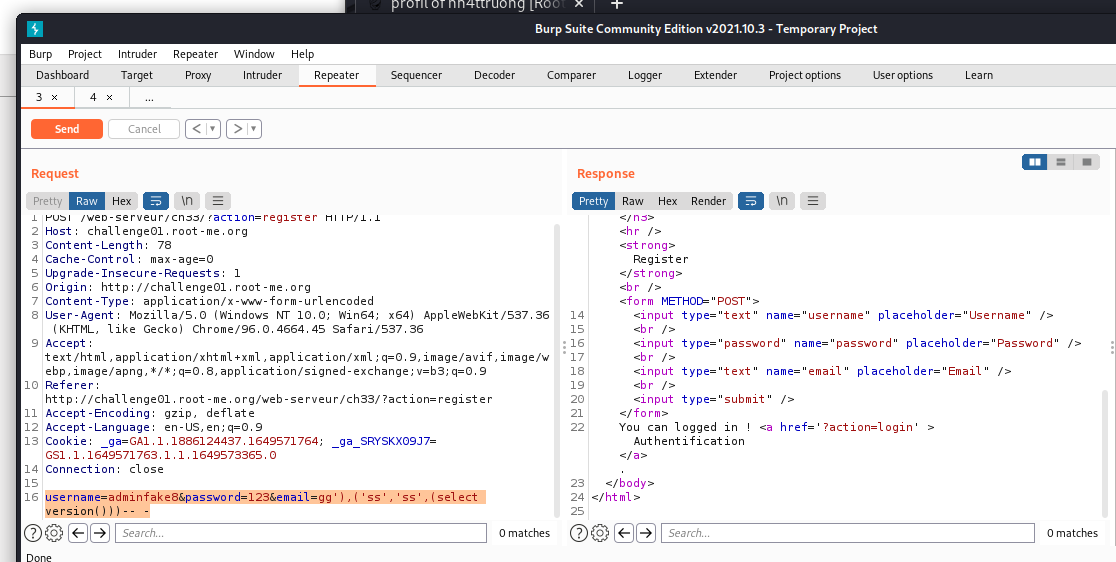Click the disabled Cancel button
The height and width of the screenshot is (562, 1116).
tap(144, 129)
